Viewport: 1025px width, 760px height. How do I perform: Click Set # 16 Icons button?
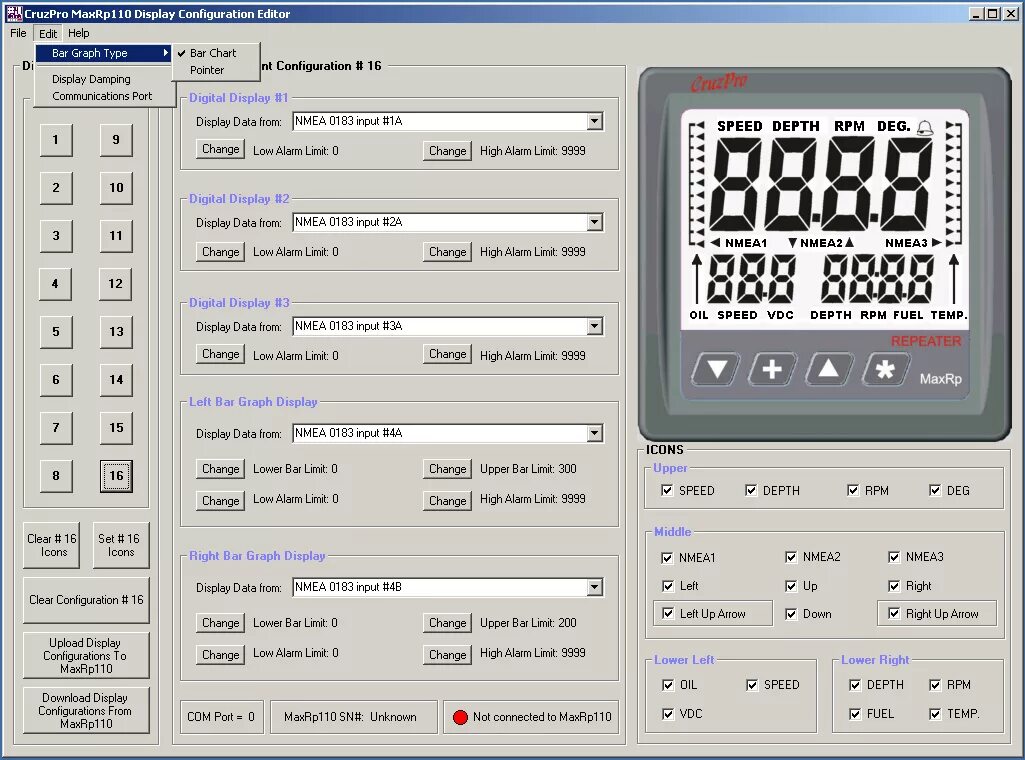click(120, 545)
